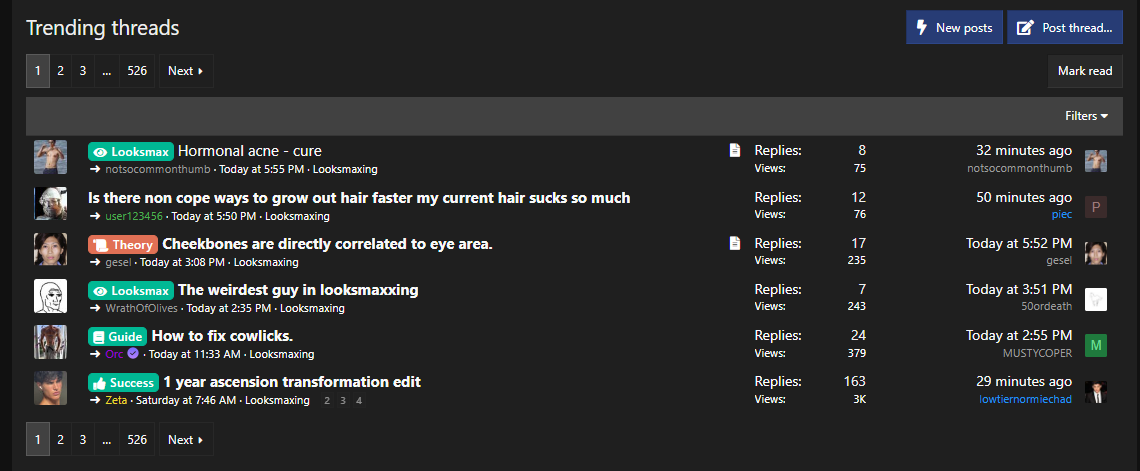Click the Success thumbs-up tag
Viewport: 1140px width, 471px height.
[x=123, y=382]
